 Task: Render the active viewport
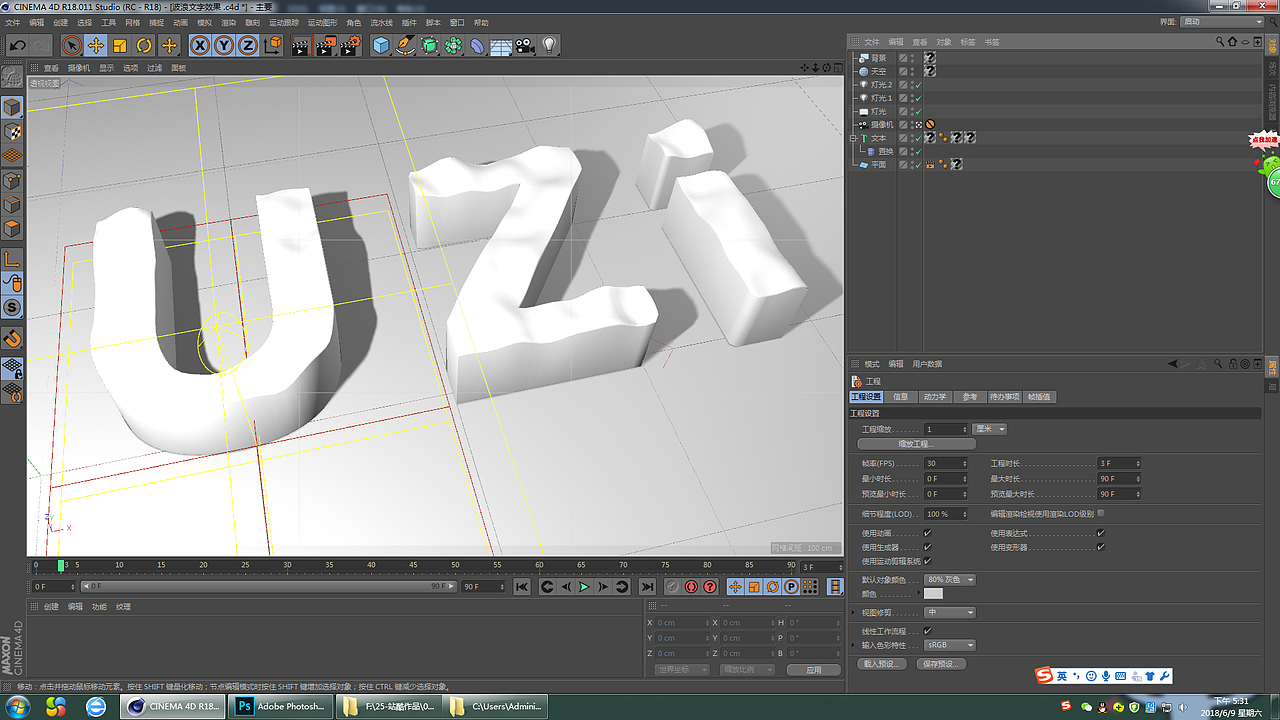click(x=300, y=45)
